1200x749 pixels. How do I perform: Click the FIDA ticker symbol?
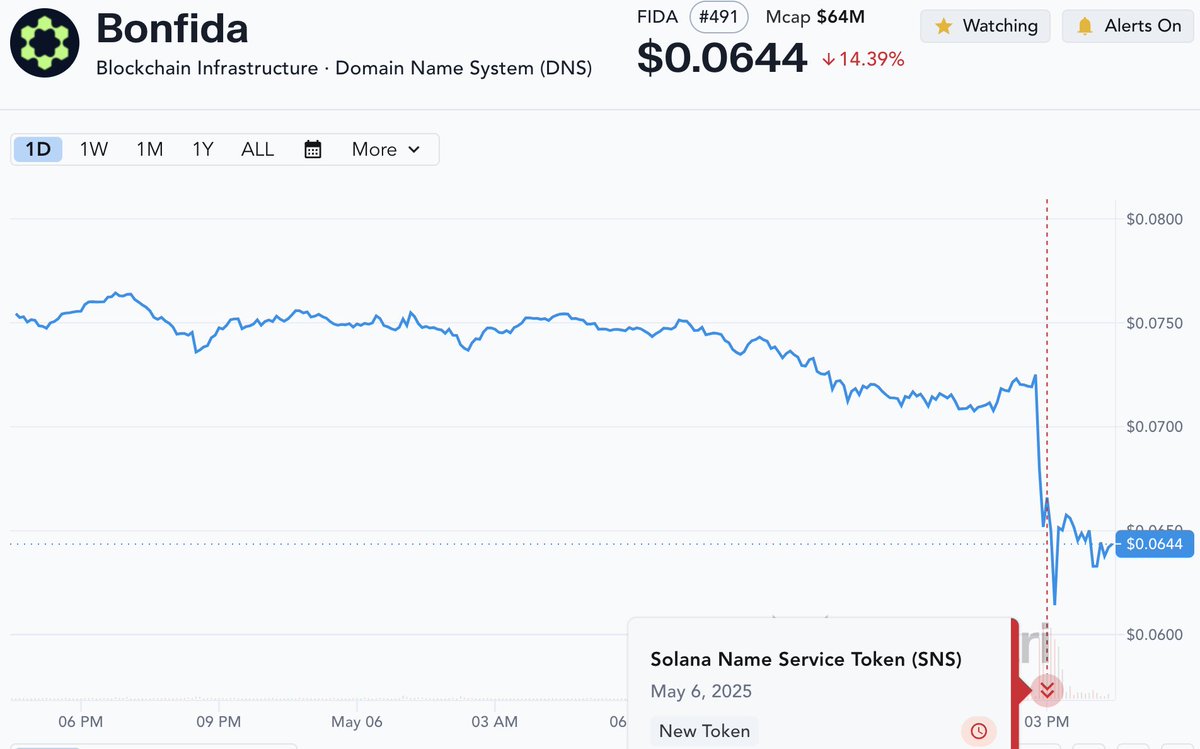pos(657,17)
